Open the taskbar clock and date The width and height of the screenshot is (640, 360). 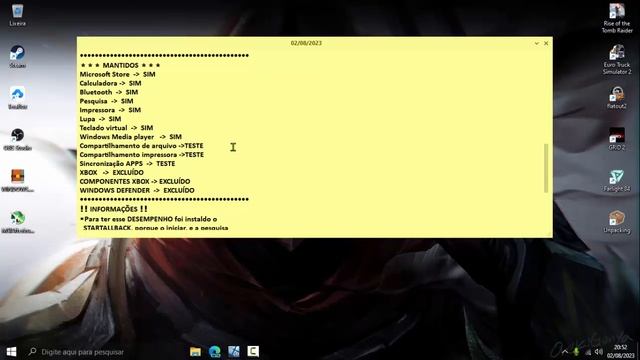point(620,351)
